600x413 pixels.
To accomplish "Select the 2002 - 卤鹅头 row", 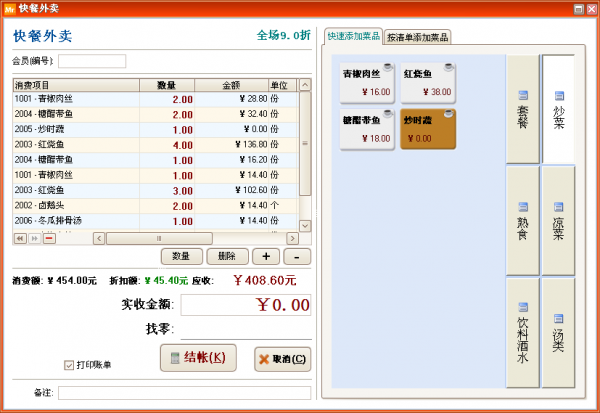I will [x=155, y=206].
